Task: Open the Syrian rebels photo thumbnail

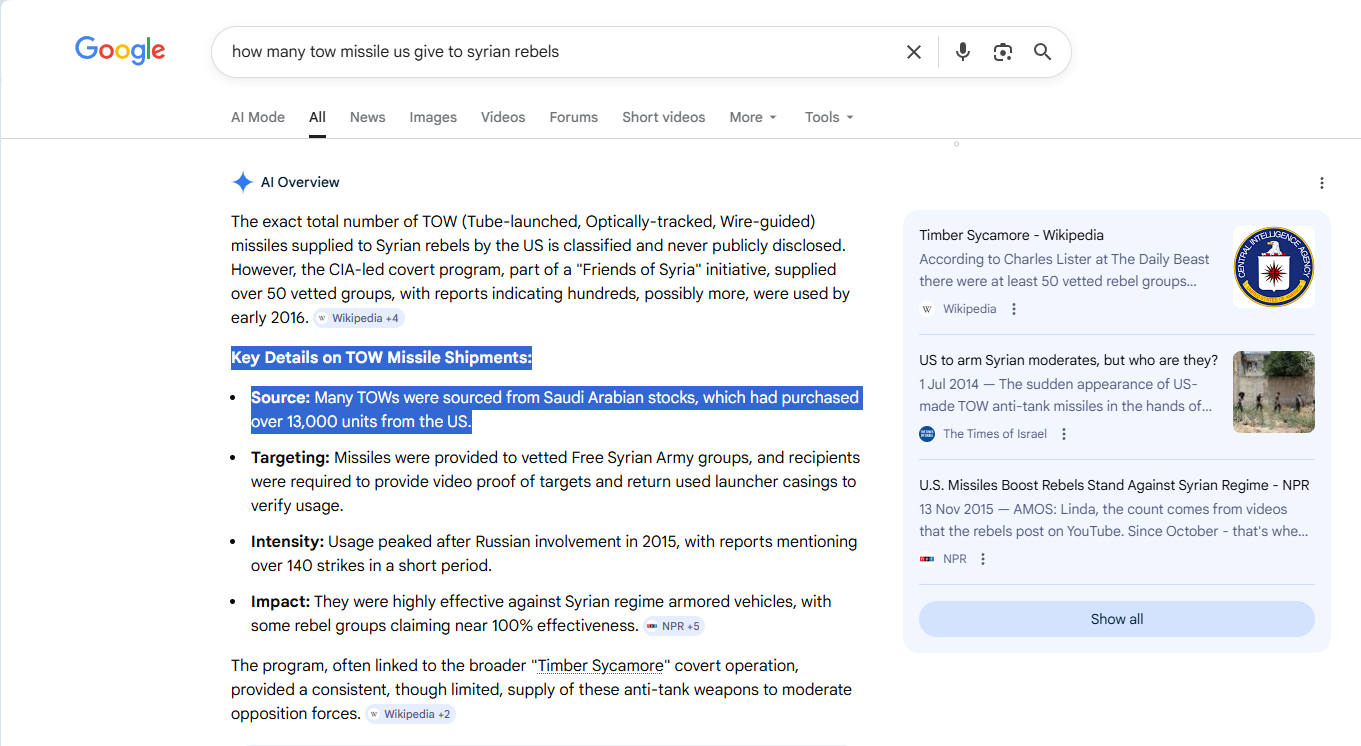Action: point(1274,392)
